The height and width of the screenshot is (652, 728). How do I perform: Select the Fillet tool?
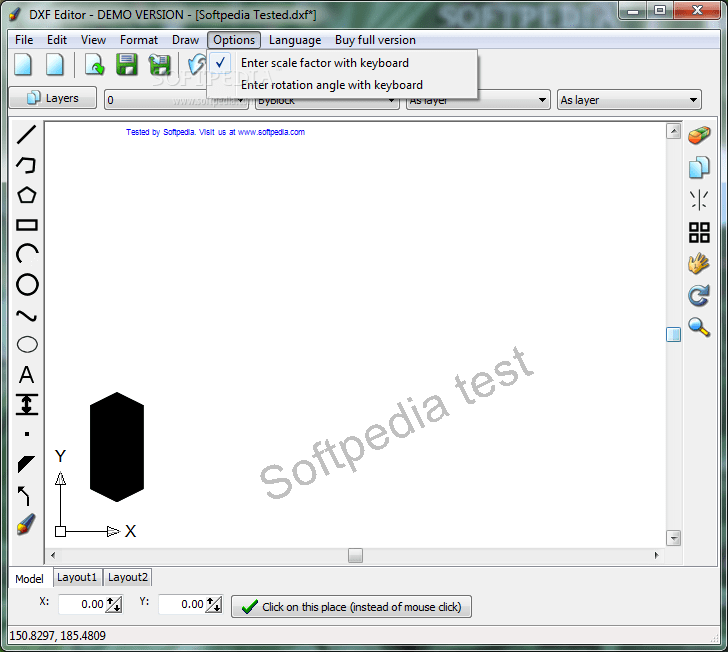pyautogui.click(x=24, y=496)
